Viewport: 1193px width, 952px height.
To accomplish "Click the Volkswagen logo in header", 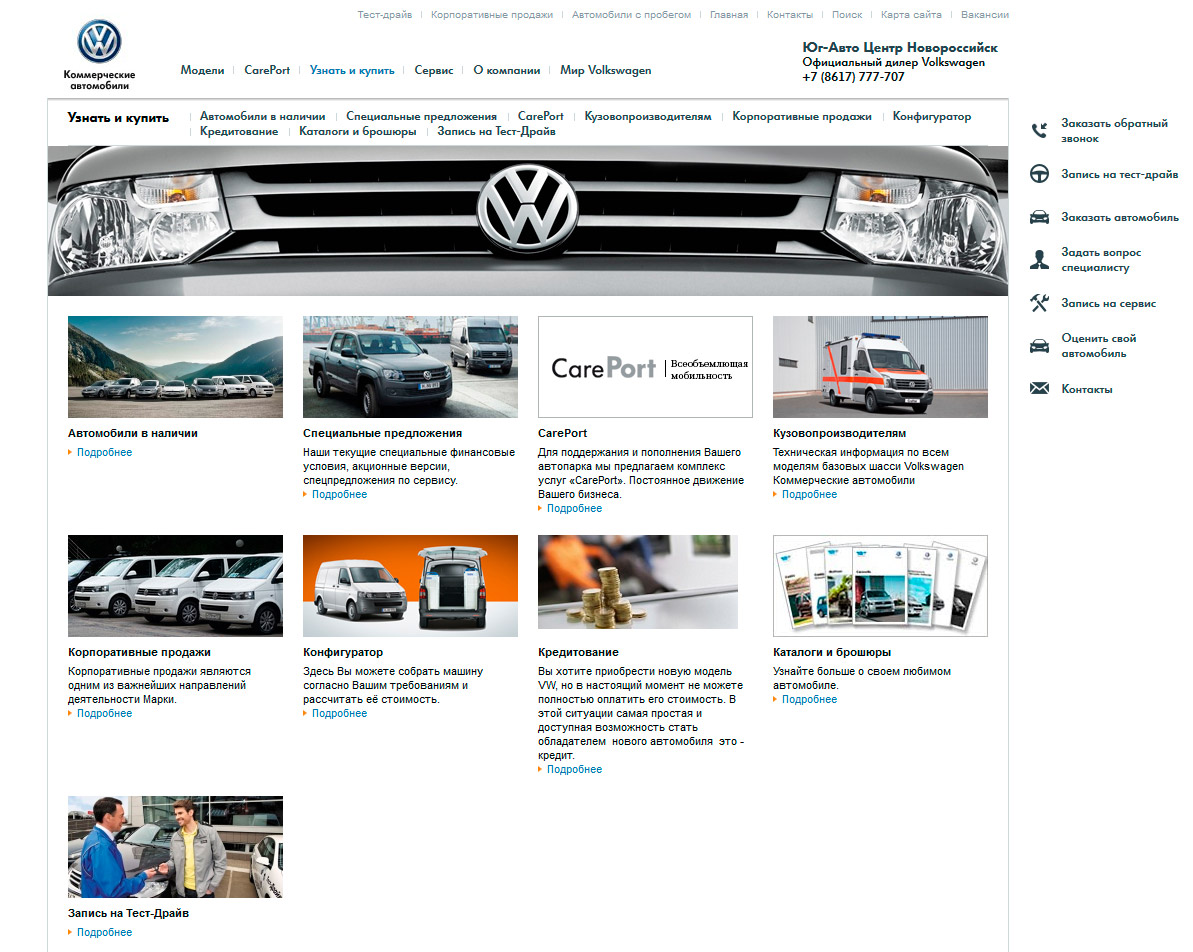I will pos(99,42).
